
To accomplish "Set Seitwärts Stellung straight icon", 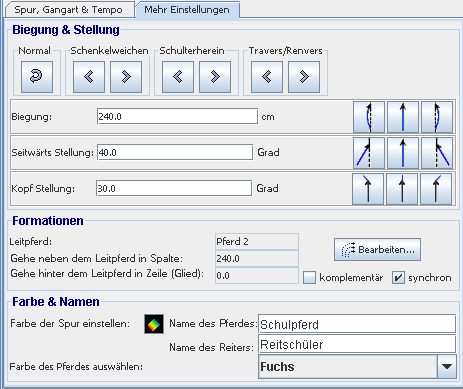I will click(403, 153).
